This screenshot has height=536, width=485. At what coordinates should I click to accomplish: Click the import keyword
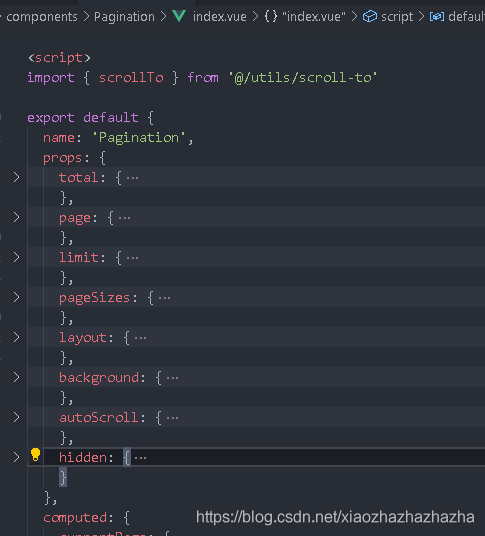(x=51, y=78)
